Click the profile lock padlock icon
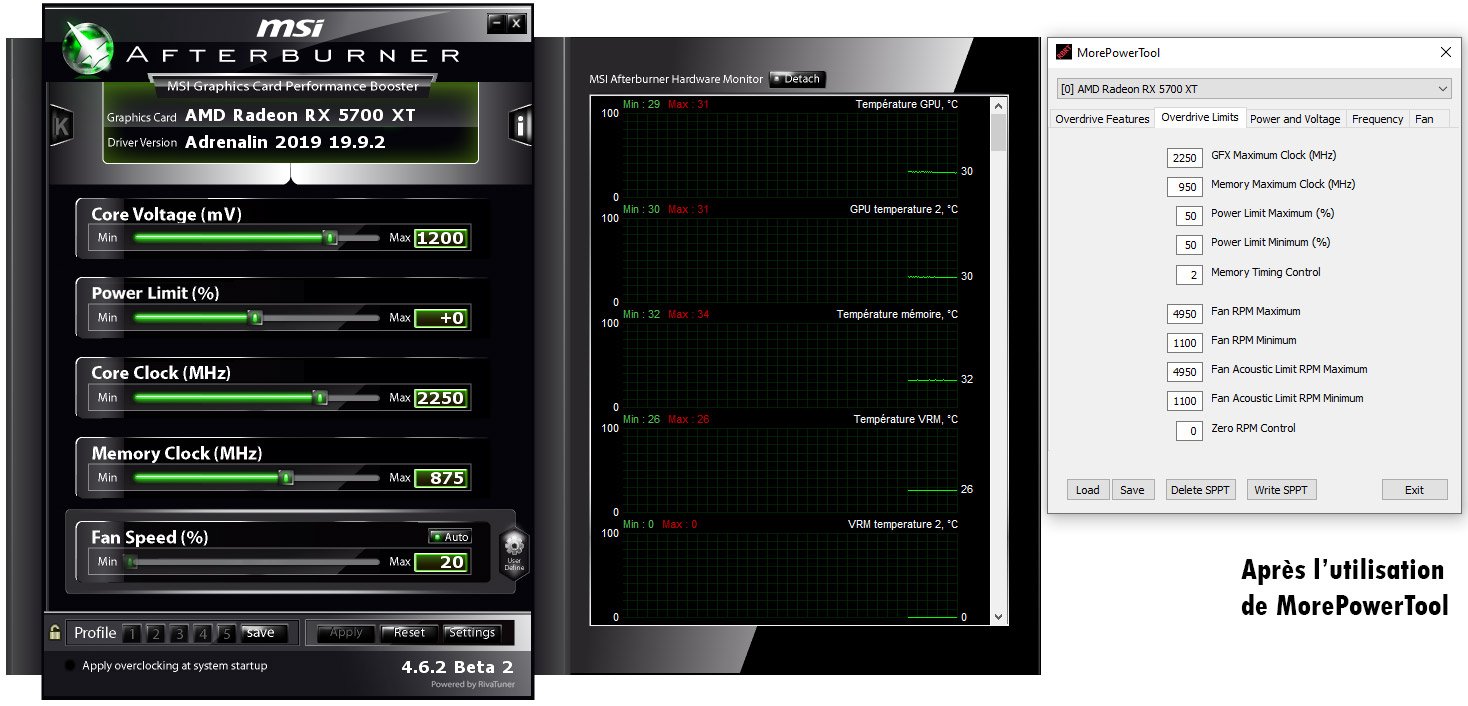The image size is (1468, 706). [55, 632]
